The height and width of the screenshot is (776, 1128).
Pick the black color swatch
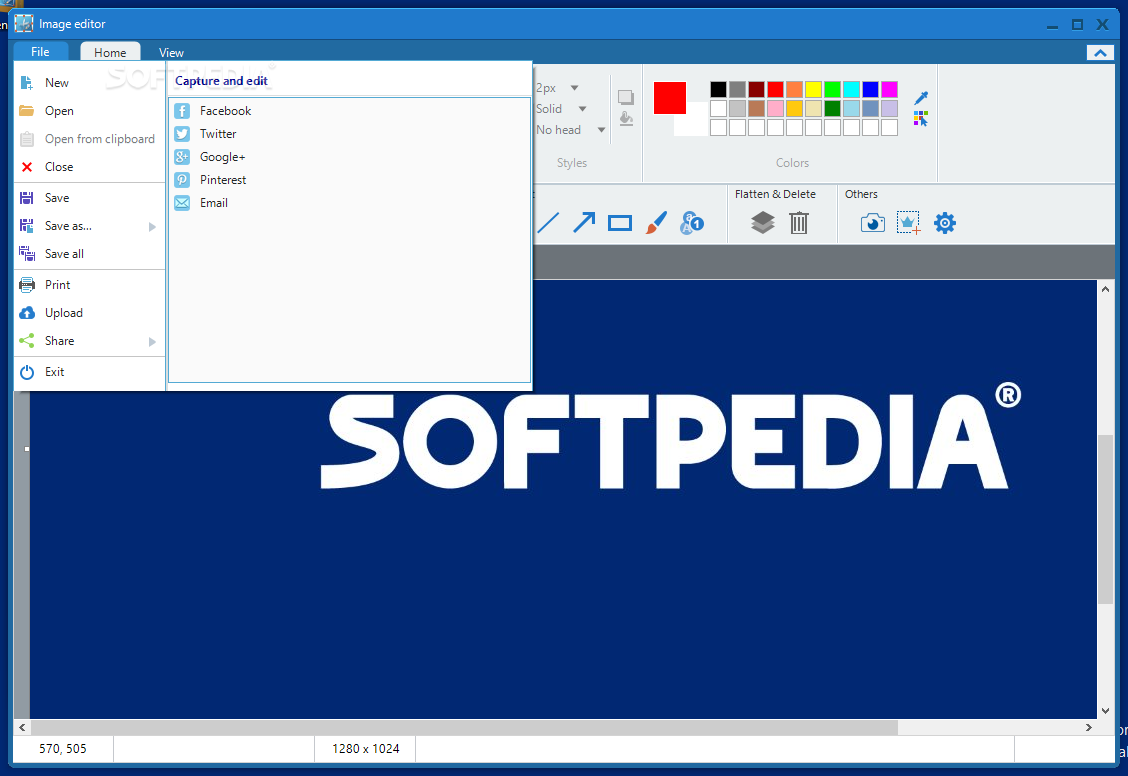coord(718,89)
